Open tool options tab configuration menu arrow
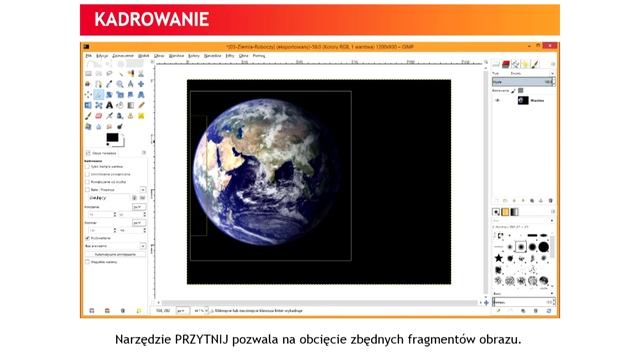 [x=144, y=153]
